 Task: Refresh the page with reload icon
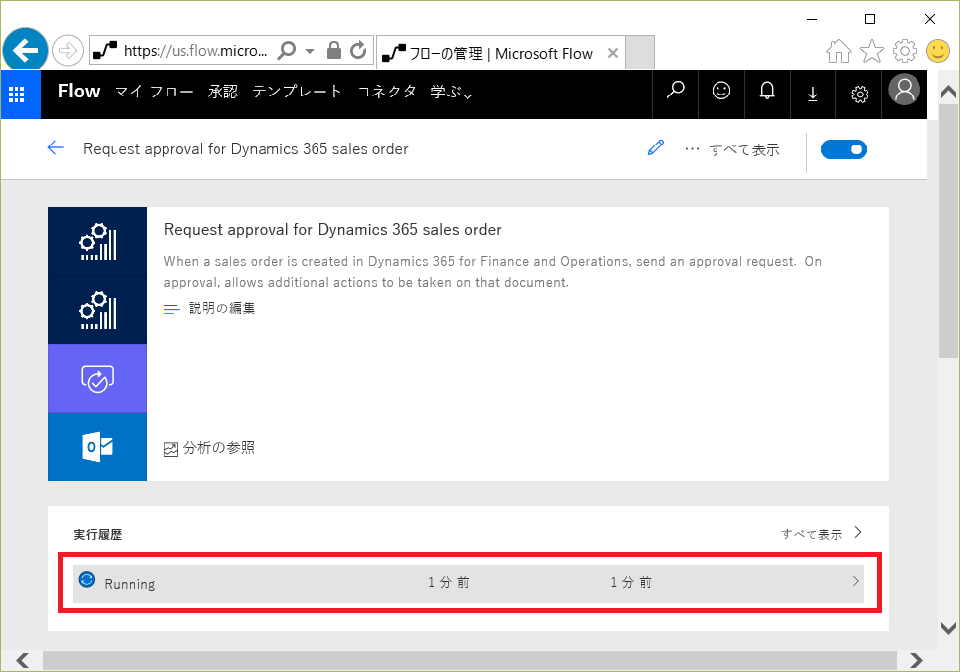(x=358, y=50)
